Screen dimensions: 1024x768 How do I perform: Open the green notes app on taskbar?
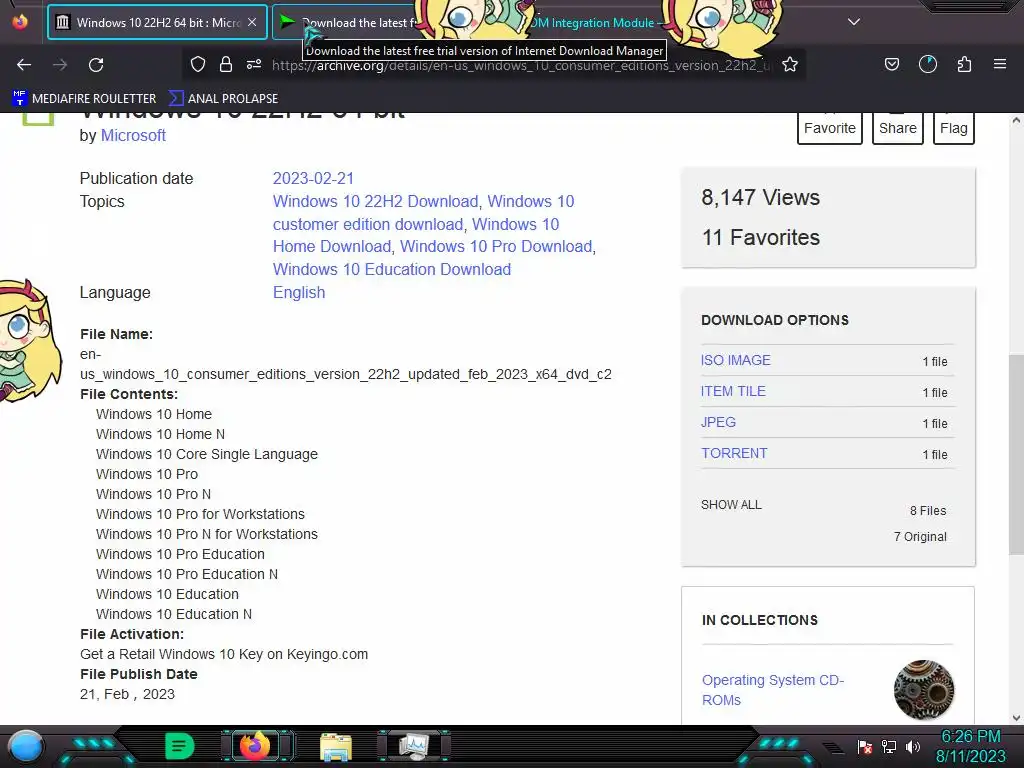click(180, 746)
